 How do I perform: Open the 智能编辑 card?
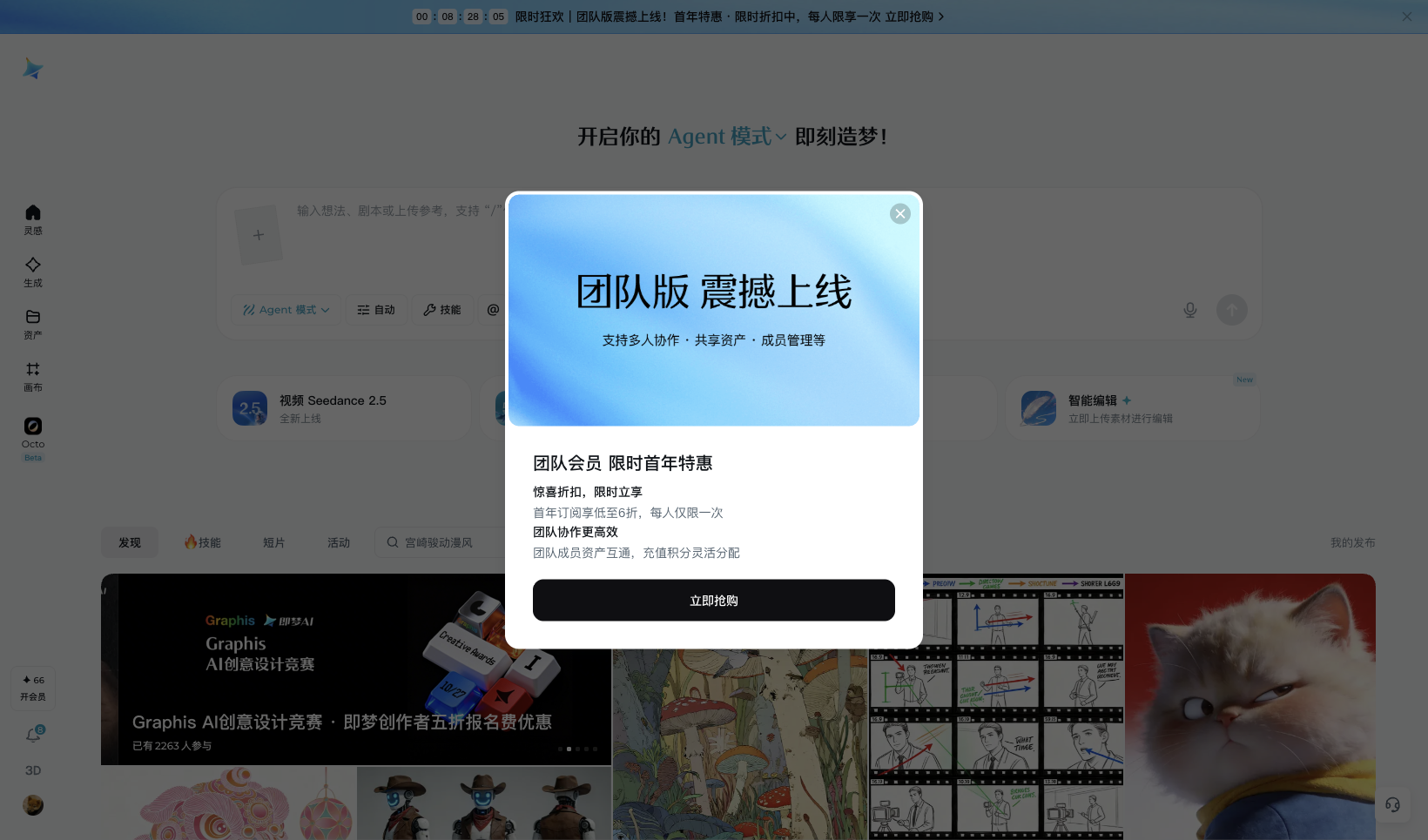[1133, 408]
